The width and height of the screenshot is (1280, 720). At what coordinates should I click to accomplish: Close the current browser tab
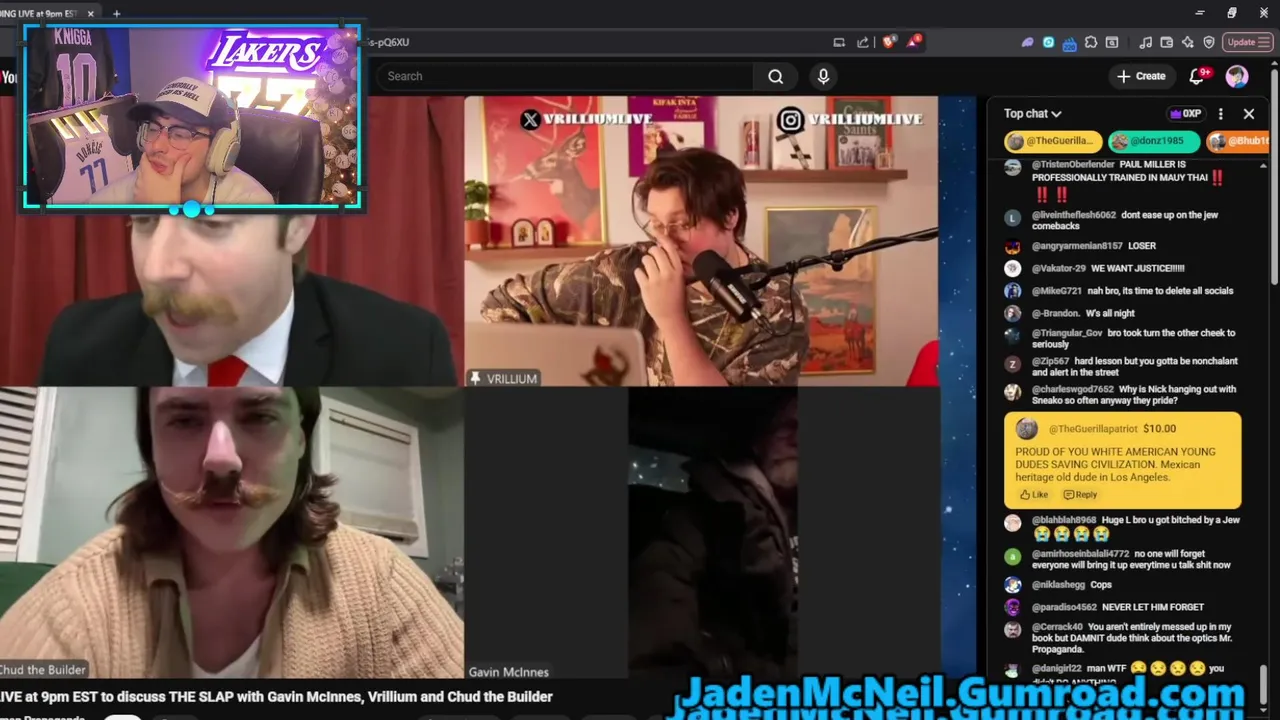91,14
